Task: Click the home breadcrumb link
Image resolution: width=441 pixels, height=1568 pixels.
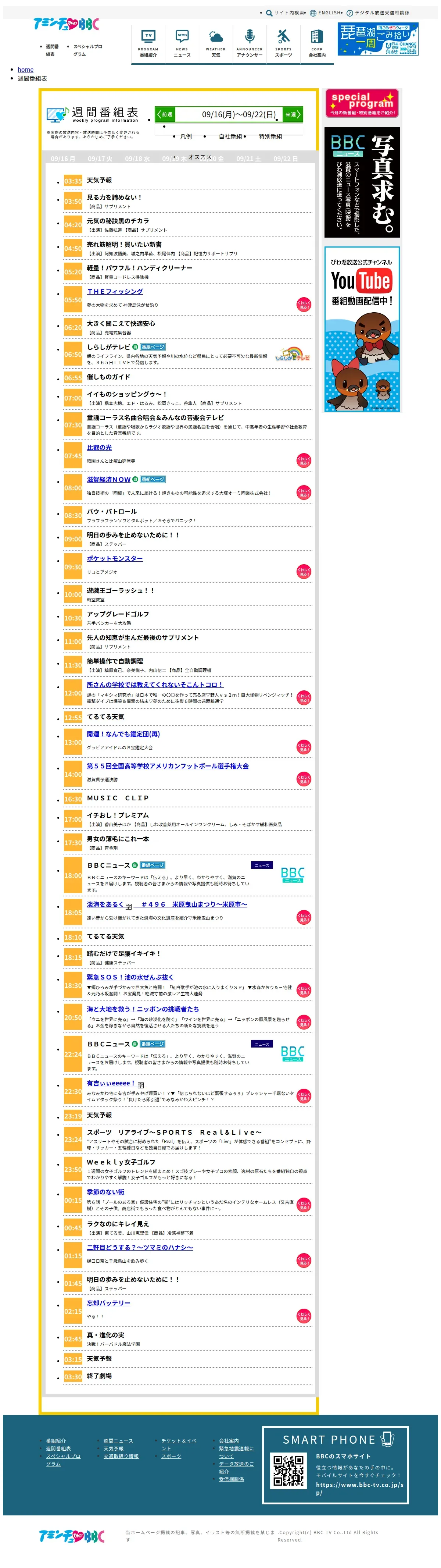Action: click(26, 70)
